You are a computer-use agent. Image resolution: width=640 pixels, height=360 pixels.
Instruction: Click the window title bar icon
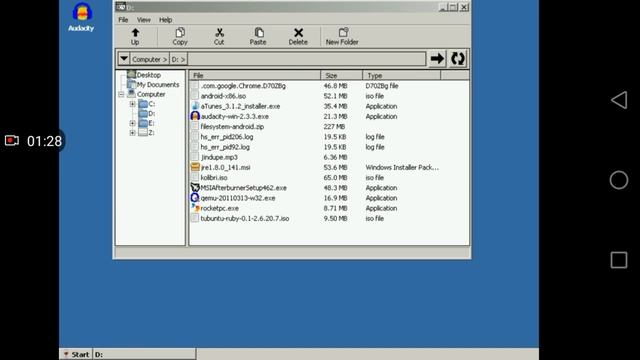[x=121, y=7]
